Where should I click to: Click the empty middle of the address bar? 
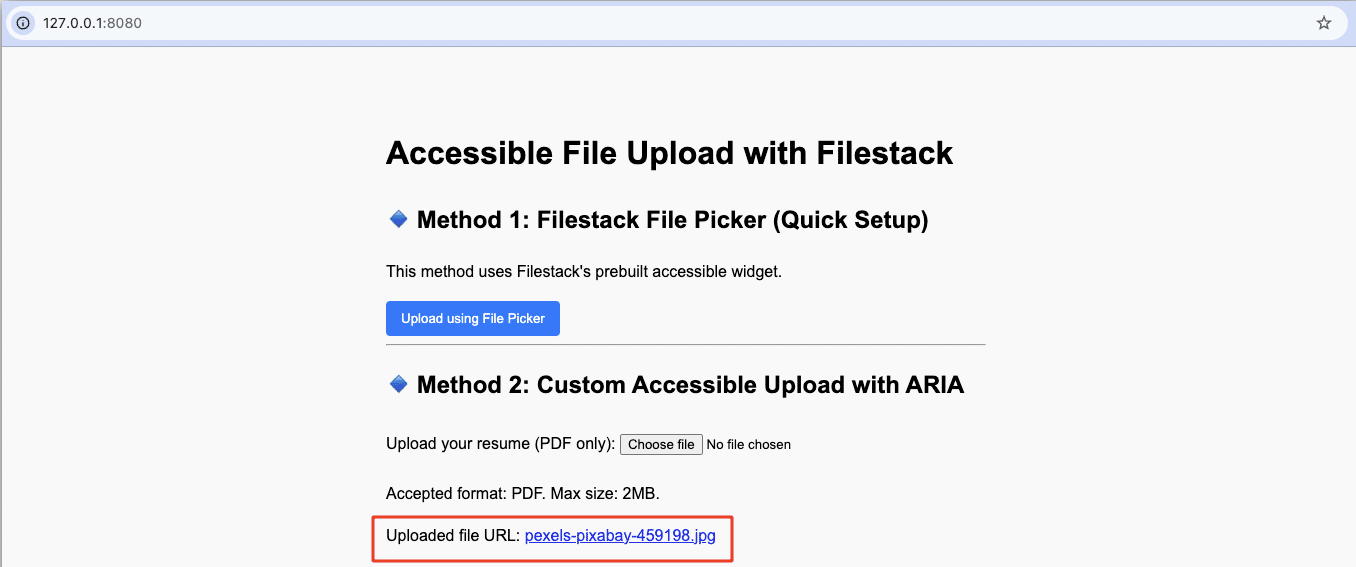(700, 23)
